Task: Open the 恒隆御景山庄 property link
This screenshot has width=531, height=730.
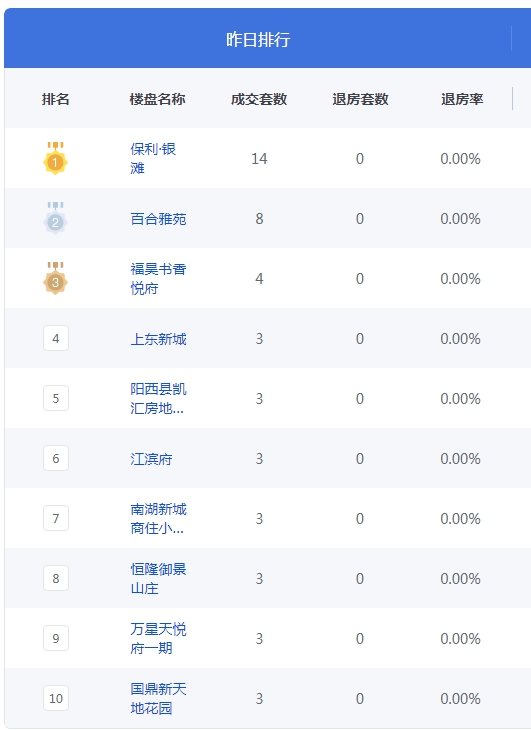Action: [158, 579]
